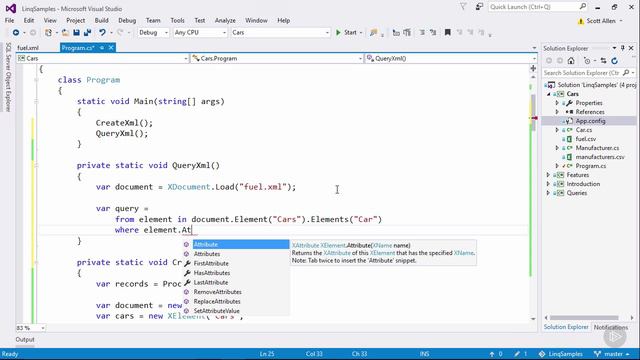Open the Edit menu

click(29, 20)
